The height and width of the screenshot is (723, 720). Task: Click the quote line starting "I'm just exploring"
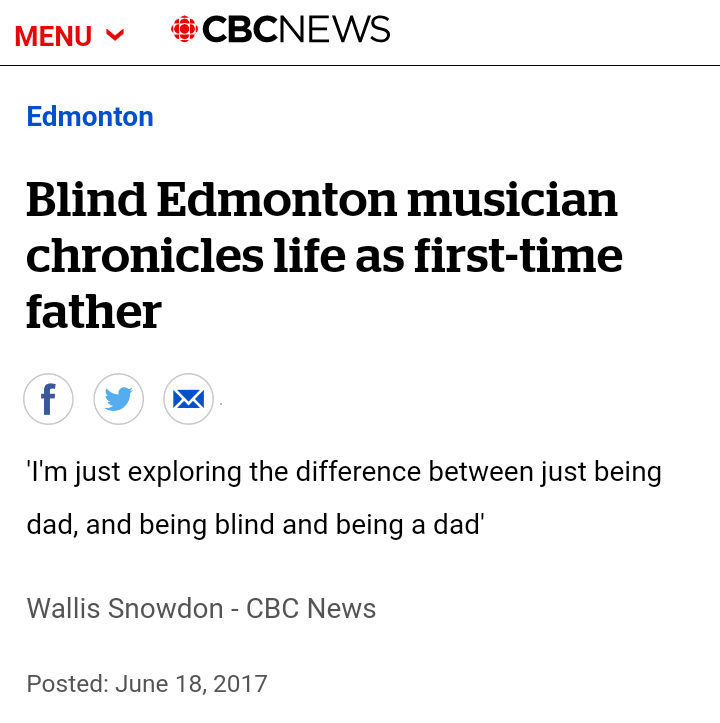coord(344,471)
